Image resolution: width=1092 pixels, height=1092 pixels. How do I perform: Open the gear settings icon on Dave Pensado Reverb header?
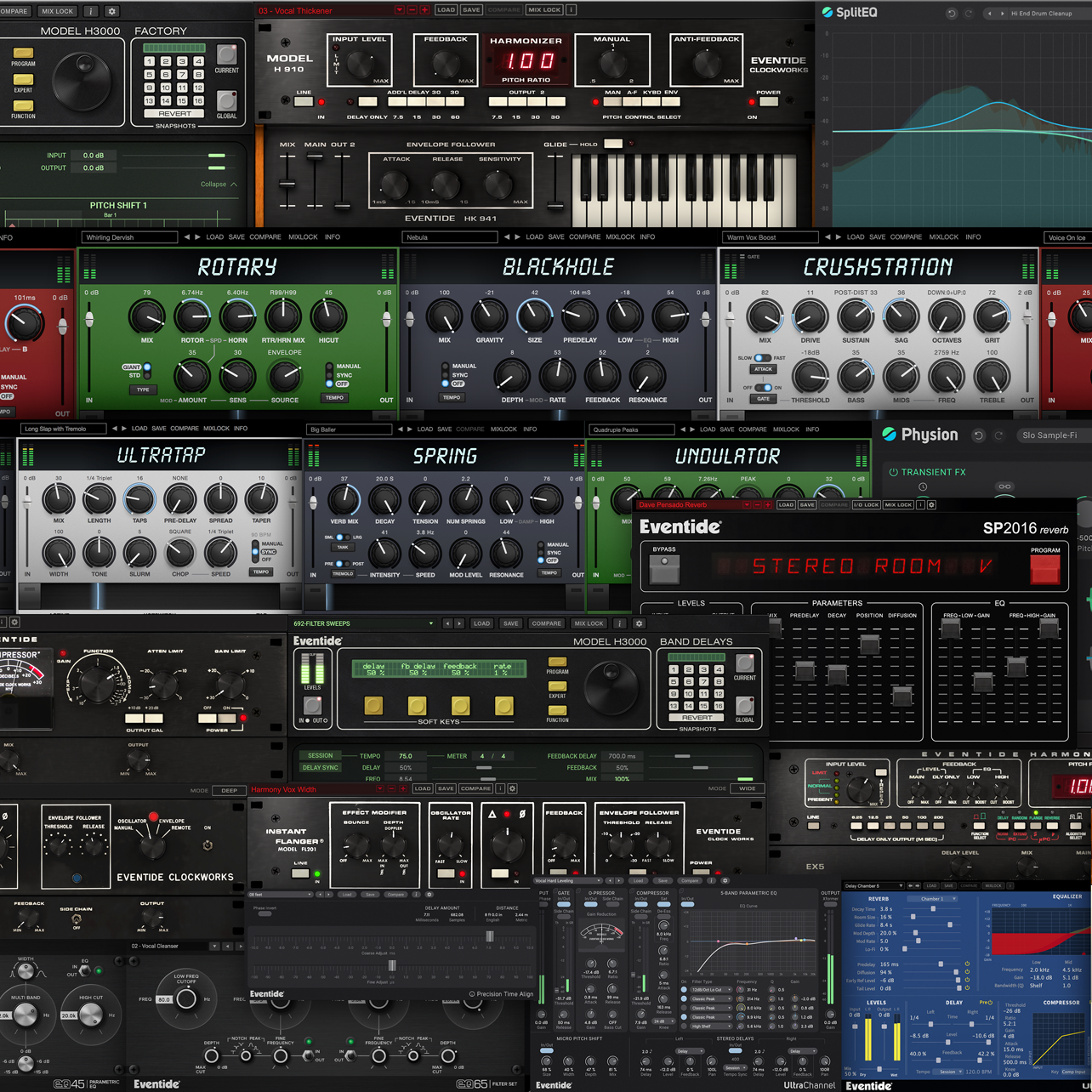(x=931, y=504)
